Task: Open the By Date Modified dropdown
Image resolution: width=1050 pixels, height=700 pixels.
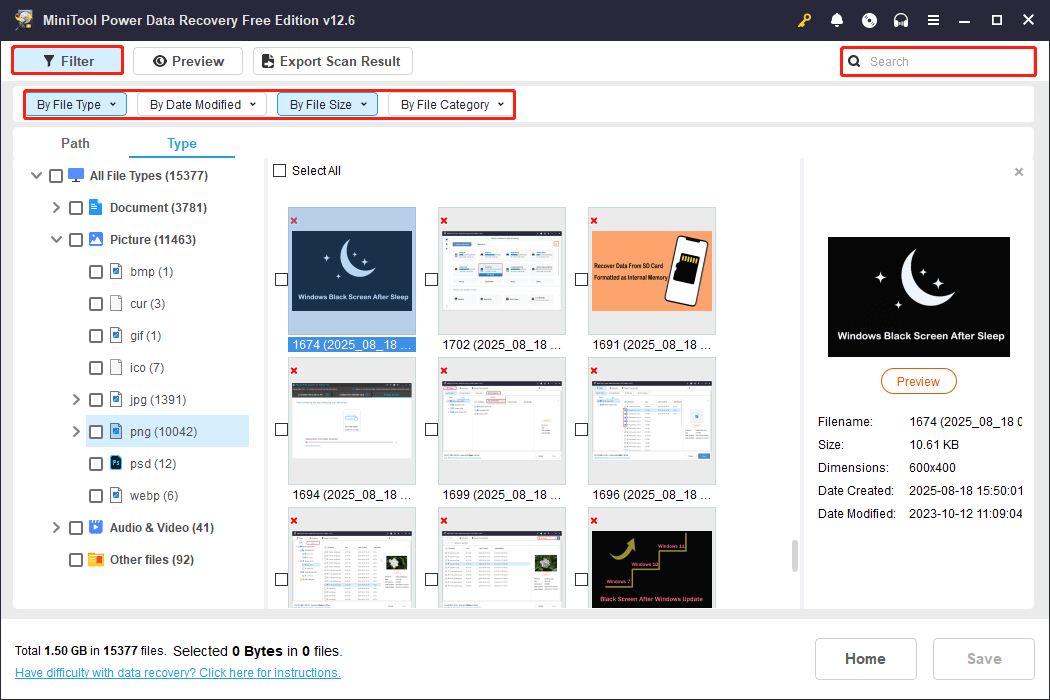Action: 201,104
